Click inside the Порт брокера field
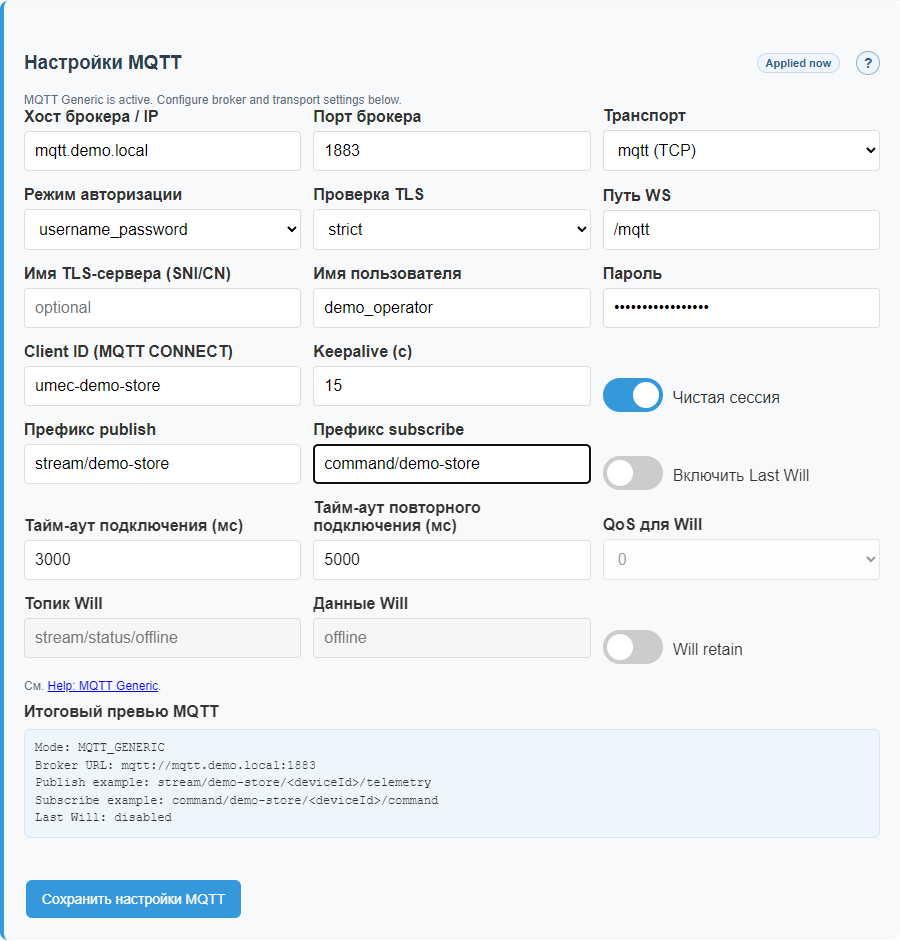Image resolution: width=900 pixels, height=941 pixels. [x=451, y=150]
